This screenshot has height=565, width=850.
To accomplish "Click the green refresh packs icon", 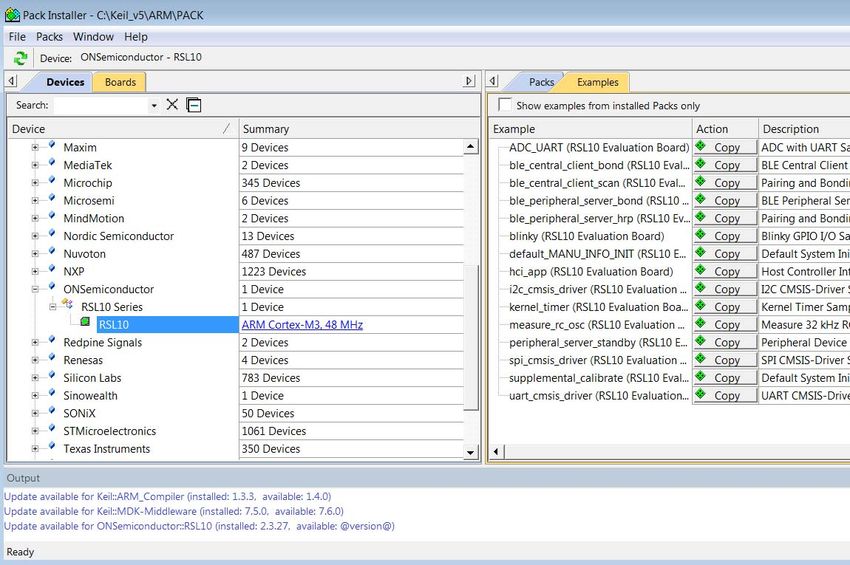I will click(20, 58).
